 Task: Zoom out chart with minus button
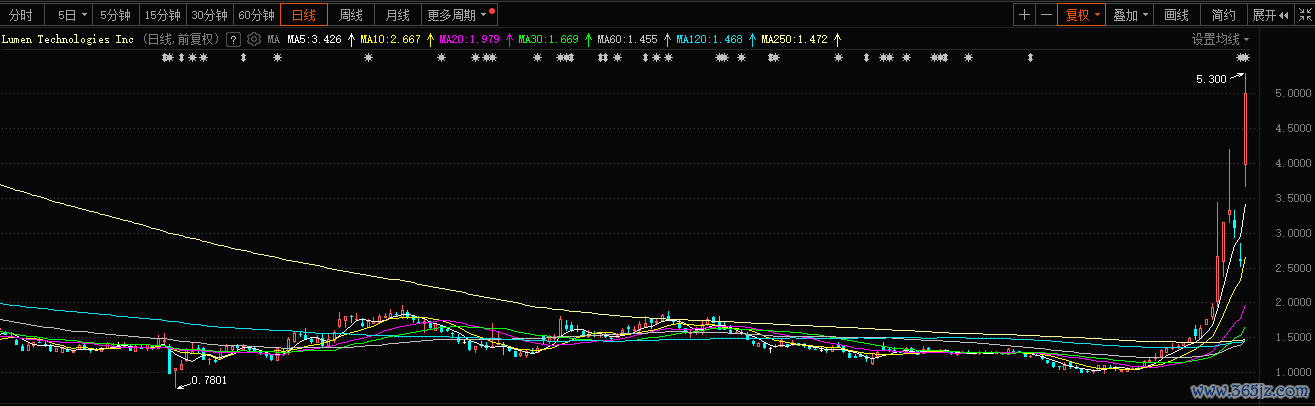(x=1046, y=15)
